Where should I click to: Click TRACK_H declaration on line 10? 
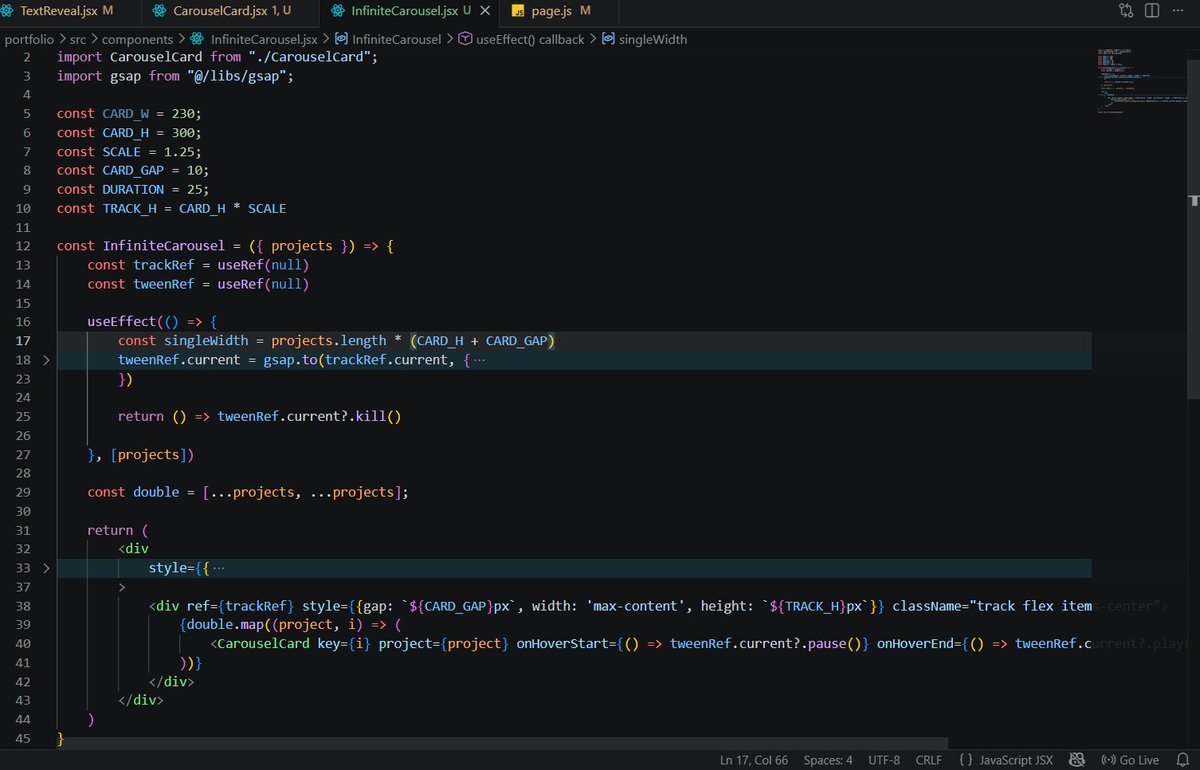tap(129, 209)
